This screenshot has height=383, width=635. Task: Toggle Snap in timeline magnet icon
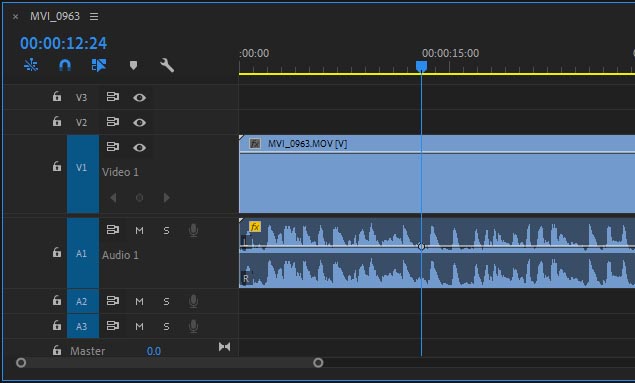65,65
